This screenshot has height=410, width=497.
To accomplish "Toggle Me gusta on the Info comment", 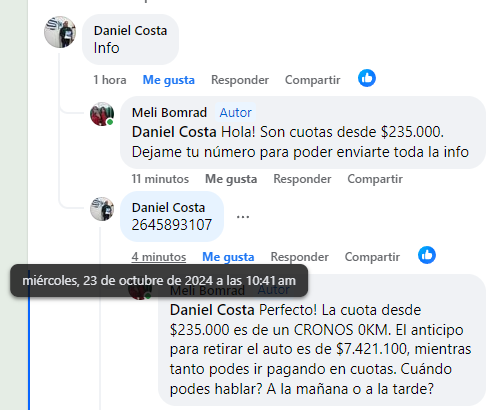I will coord(169,80).
